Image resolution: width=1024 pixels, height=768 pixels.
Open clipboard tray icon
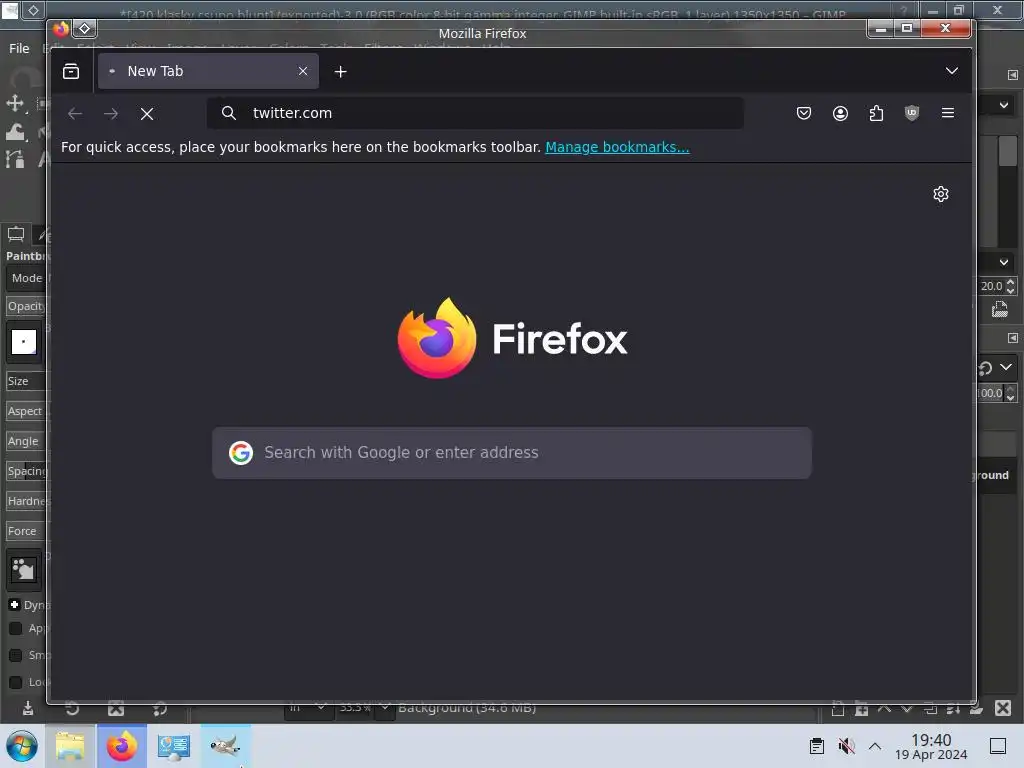click(816, 746)
